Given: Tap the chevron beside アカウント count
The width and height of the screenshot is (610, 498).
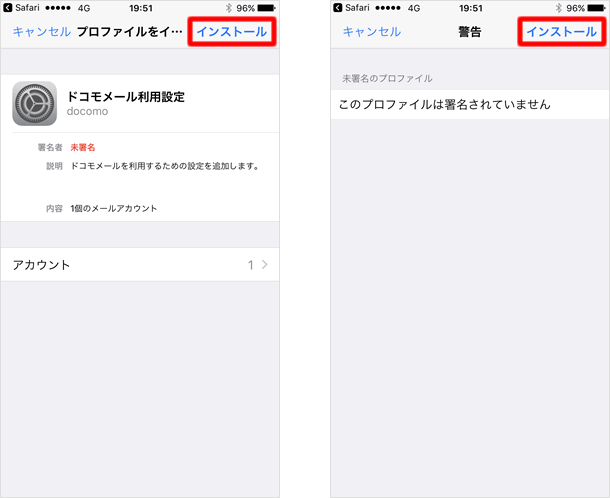Looking at the screenshot, I should tap(265, 265).
